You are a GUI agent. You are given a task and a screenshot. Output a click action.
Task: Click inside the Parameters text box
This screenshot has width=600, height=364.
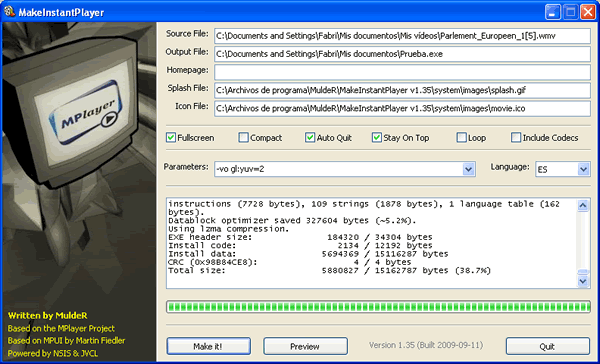click(338, 169)
